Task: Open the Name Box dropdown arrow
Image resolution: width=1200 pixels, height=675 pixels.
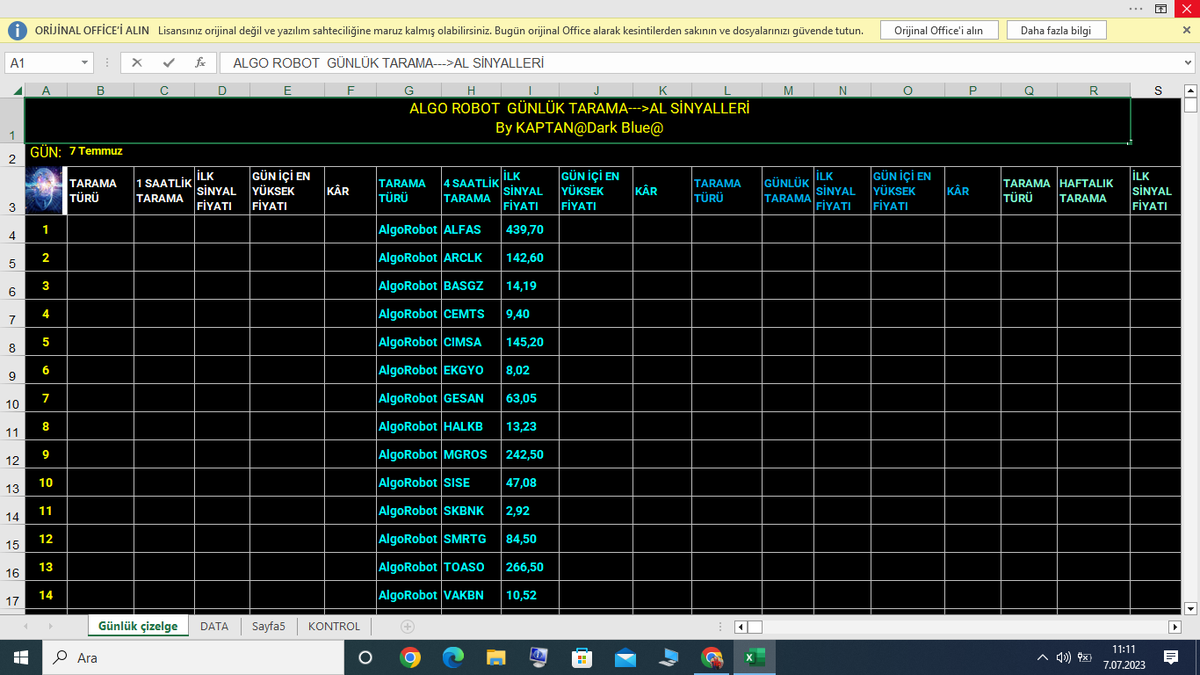Action: coord(84,63)
